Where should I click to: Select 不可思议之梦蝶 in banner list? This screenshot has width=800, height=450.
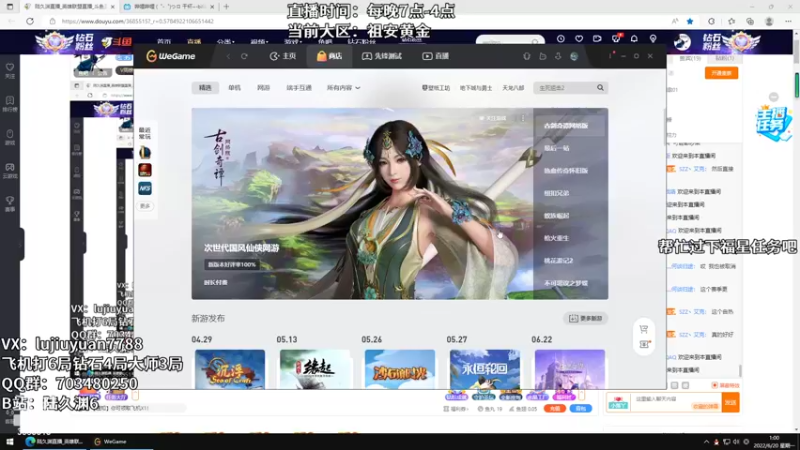566,283
